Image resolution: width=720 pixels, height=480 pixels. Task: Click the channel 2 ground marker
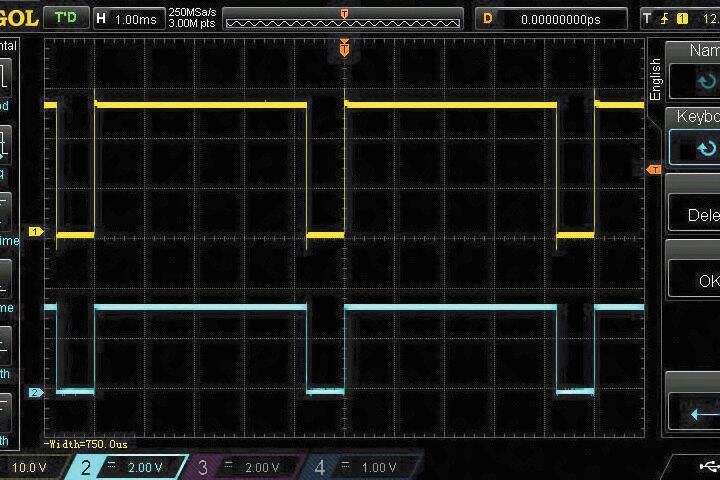click(36, 393)
